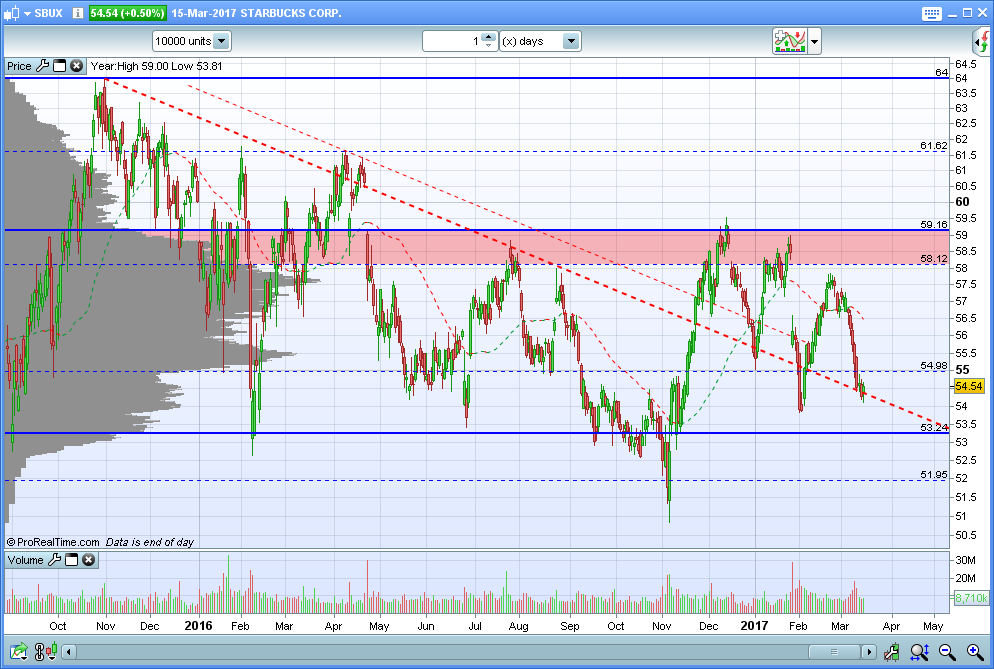Image resolution: width=994 pixels, height=669 pixels.
Task: Click the yellow 54.54 current price tag
Action: 968,386
